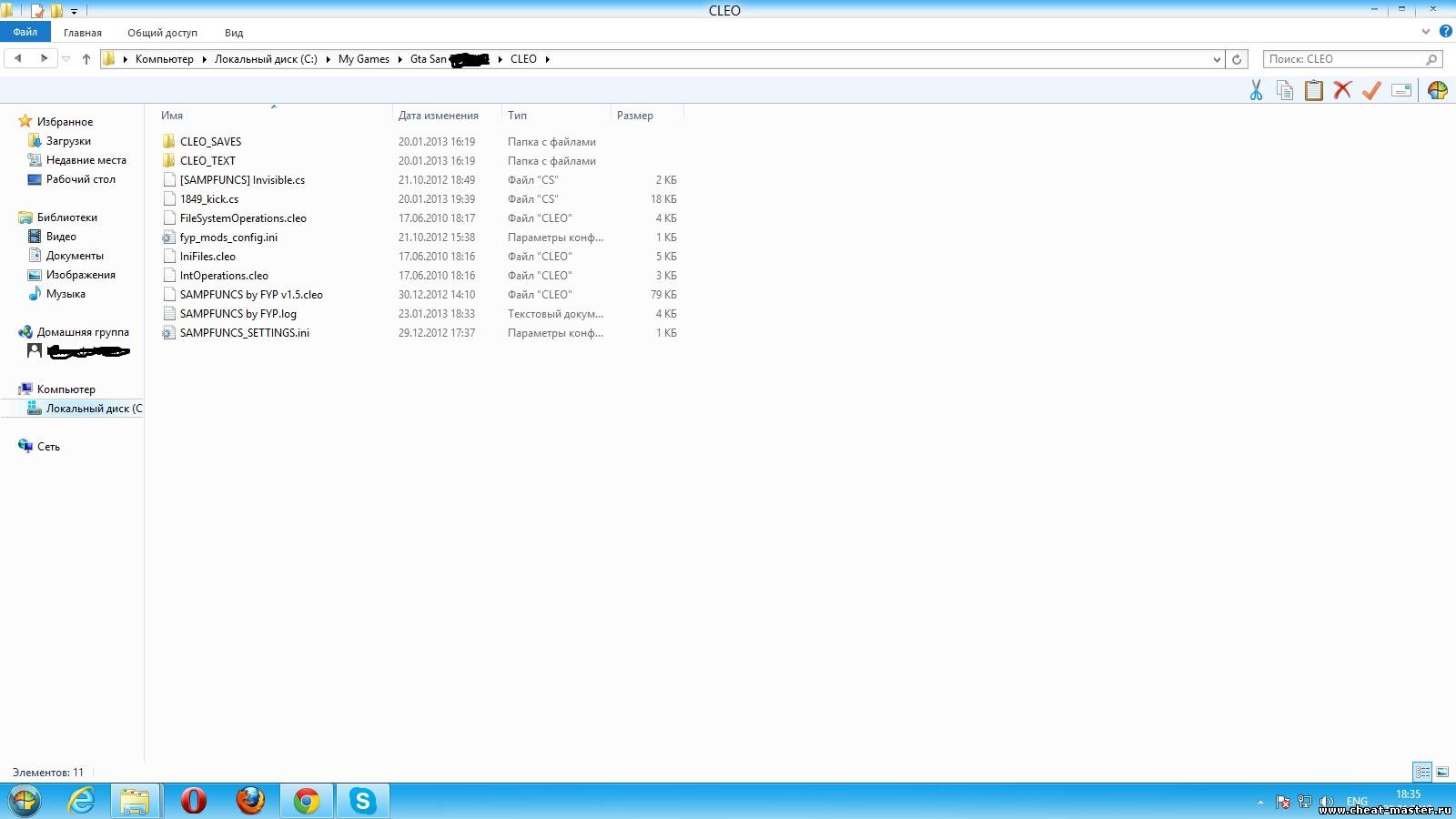Navigate up one folder level
Viewport: 1456px width, 819px height.
point(86,59)
